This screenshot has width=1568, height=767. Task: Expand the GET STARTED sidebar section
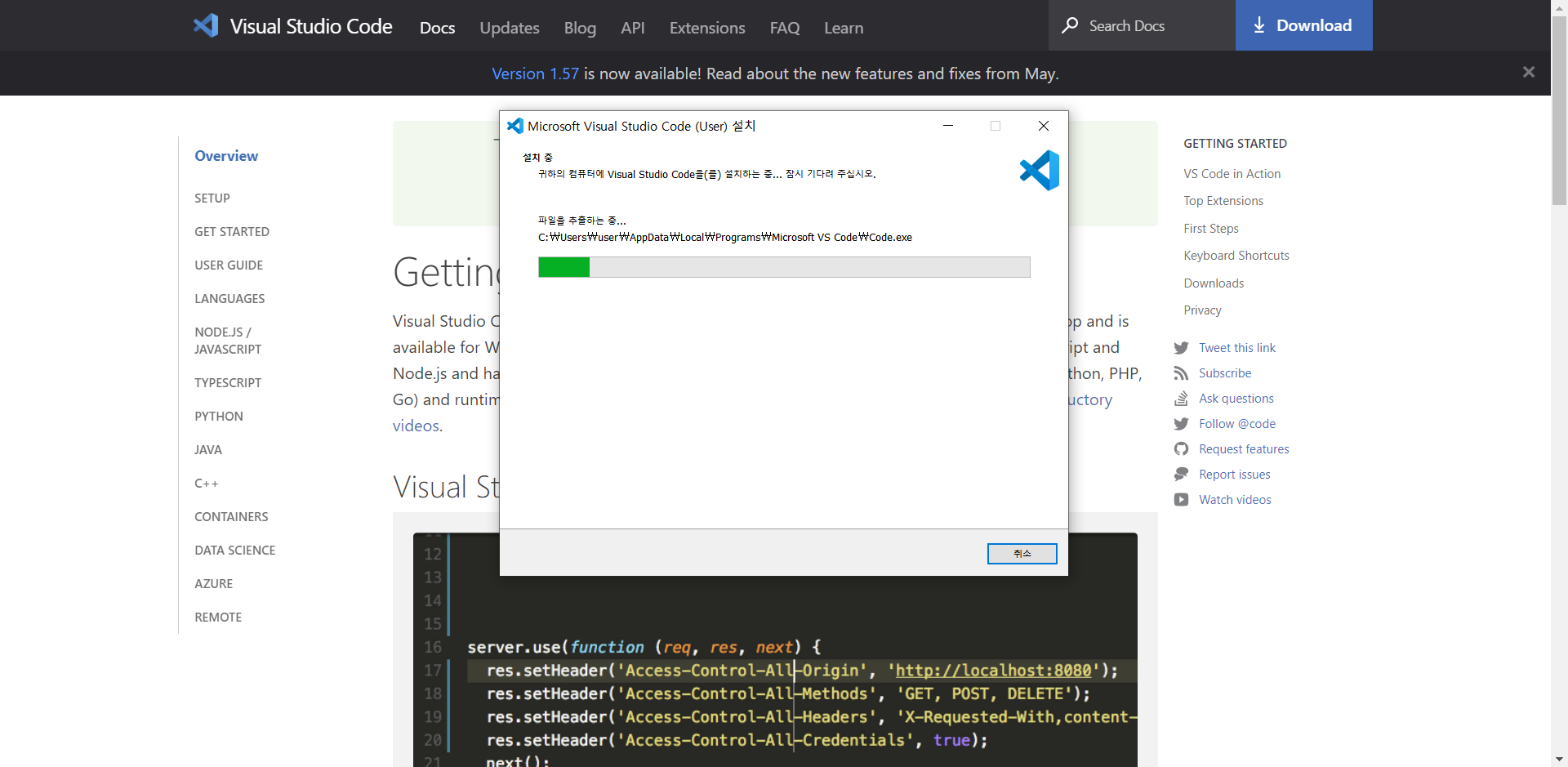pyautogui.click(x=232, y=232)
